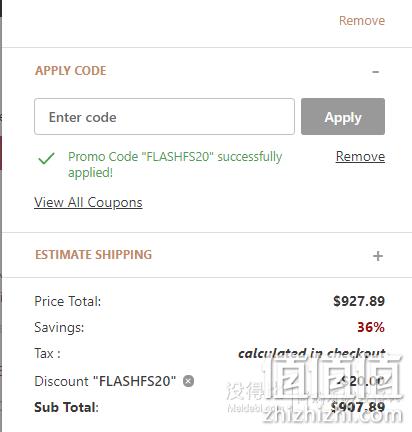
Task: Click the calculated in checkout tax text
Action: tap(311, 353)
